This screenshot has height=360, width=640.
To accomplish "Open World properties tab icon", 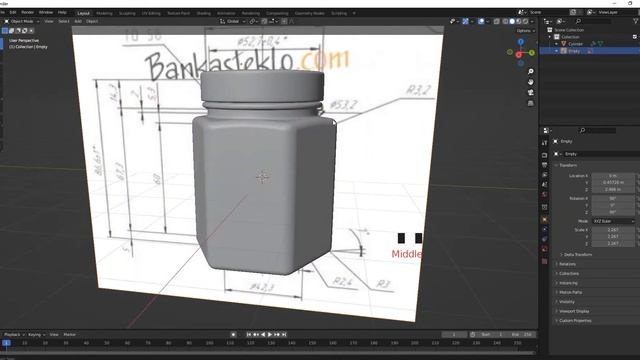I will 544,194.
